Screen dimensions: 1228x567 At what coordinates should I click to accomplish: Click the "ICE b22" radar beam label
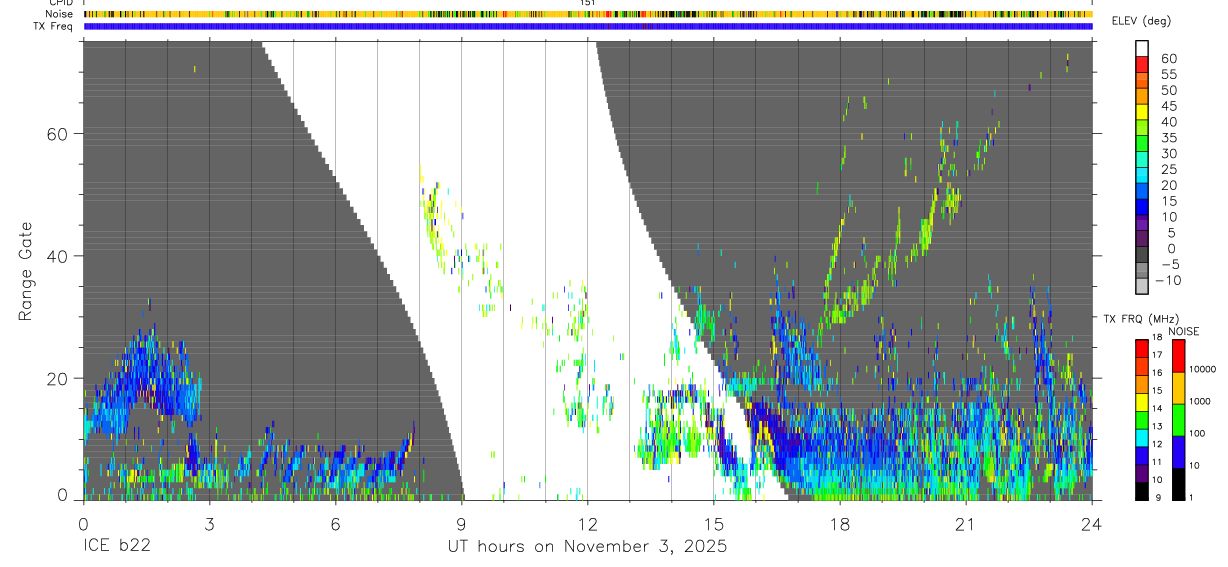pos(116,547)
